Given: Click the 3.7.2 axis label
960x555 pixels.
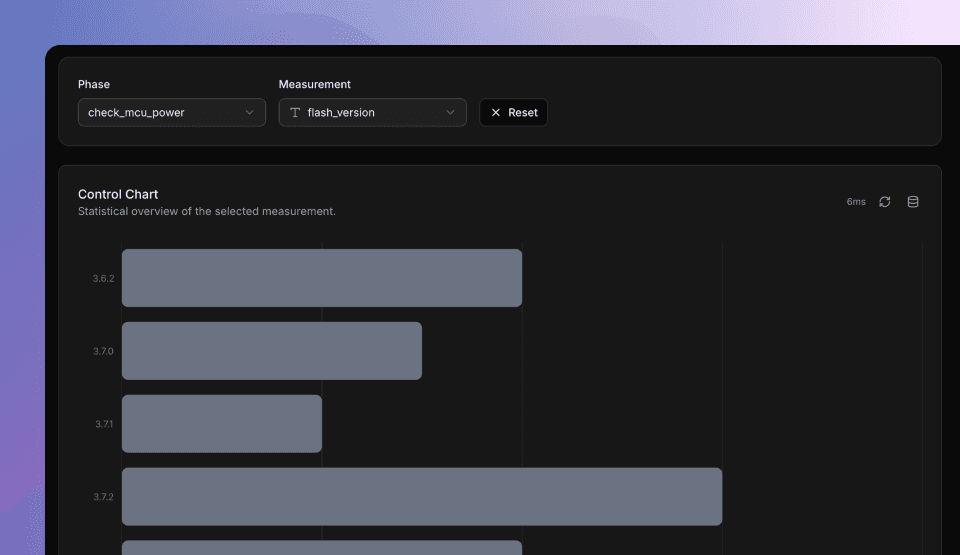Looking at the screenshot, I should tap(104, 497).
